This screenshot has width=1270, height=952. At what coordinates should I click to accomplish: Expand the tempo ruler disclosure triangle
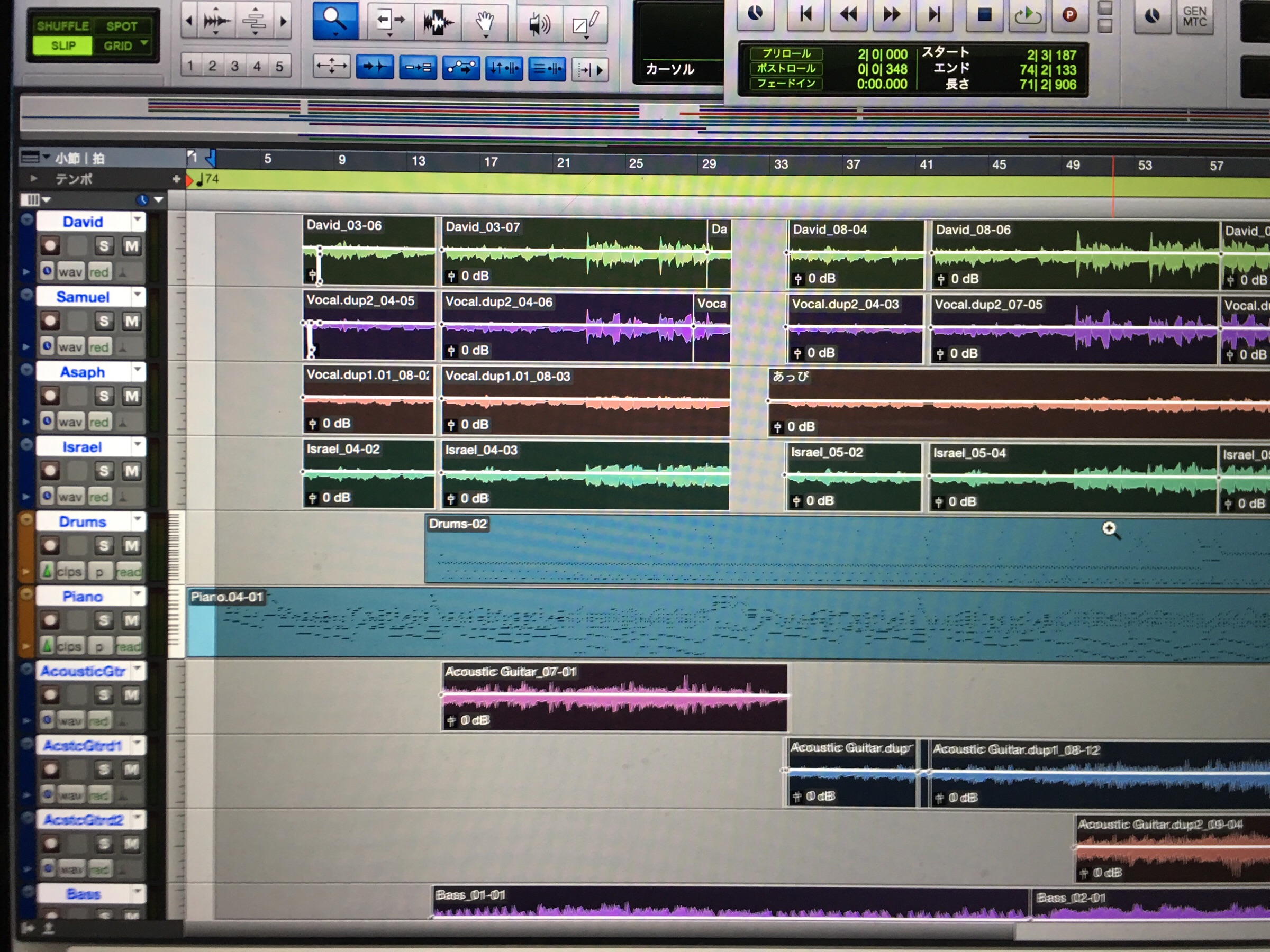point(33,178)
